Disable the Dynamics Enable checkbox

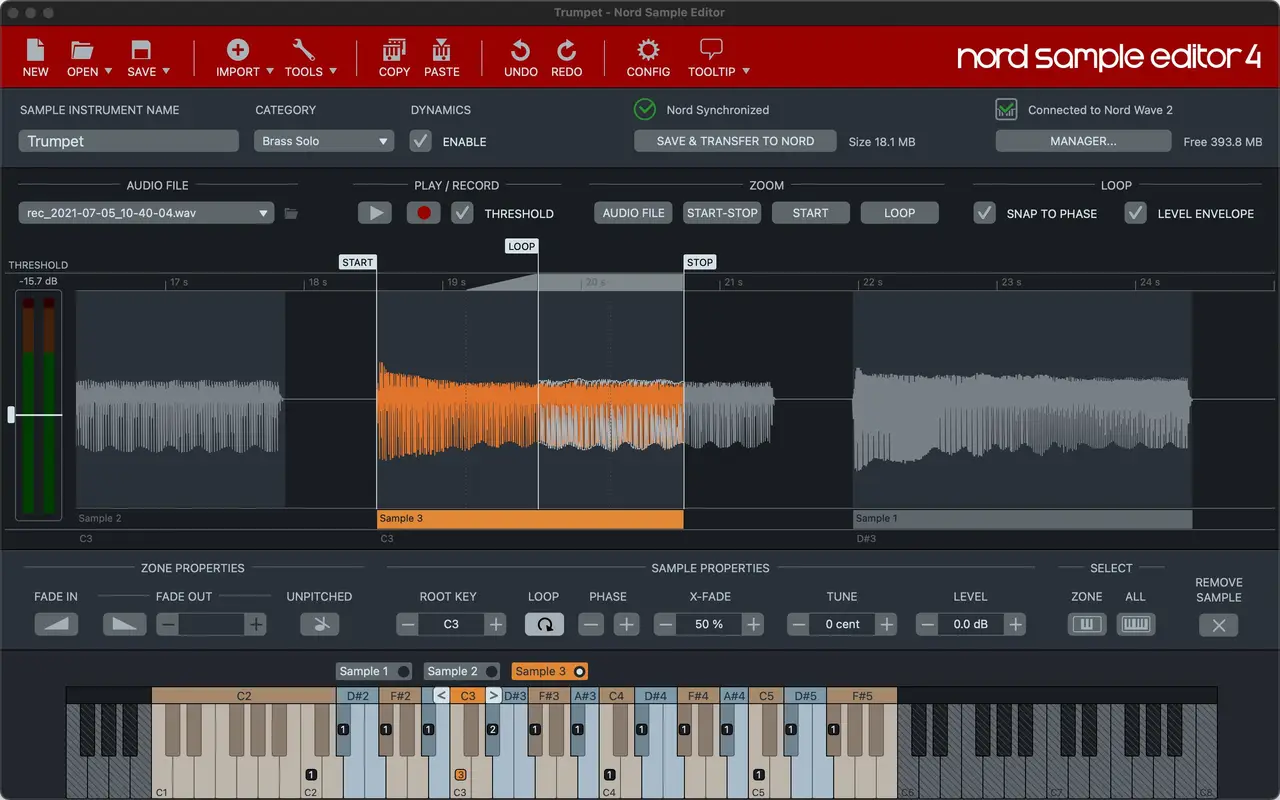pos(421,142)
